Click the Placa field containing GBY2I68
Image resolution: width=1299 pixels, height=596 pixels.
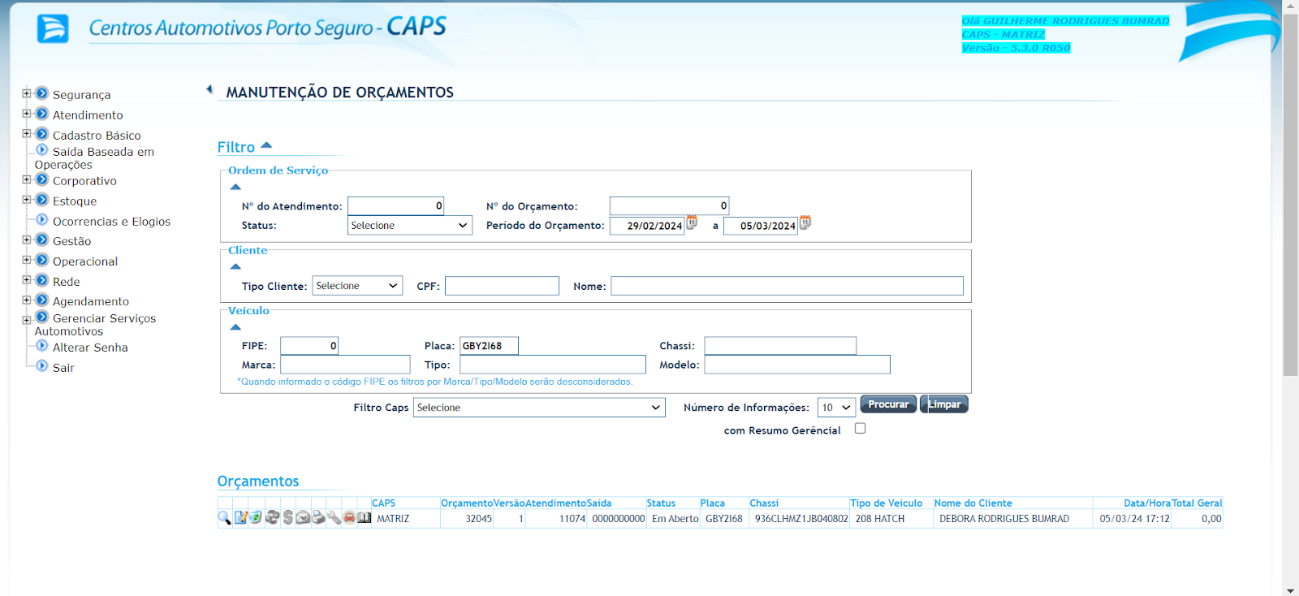click(488, 346)
